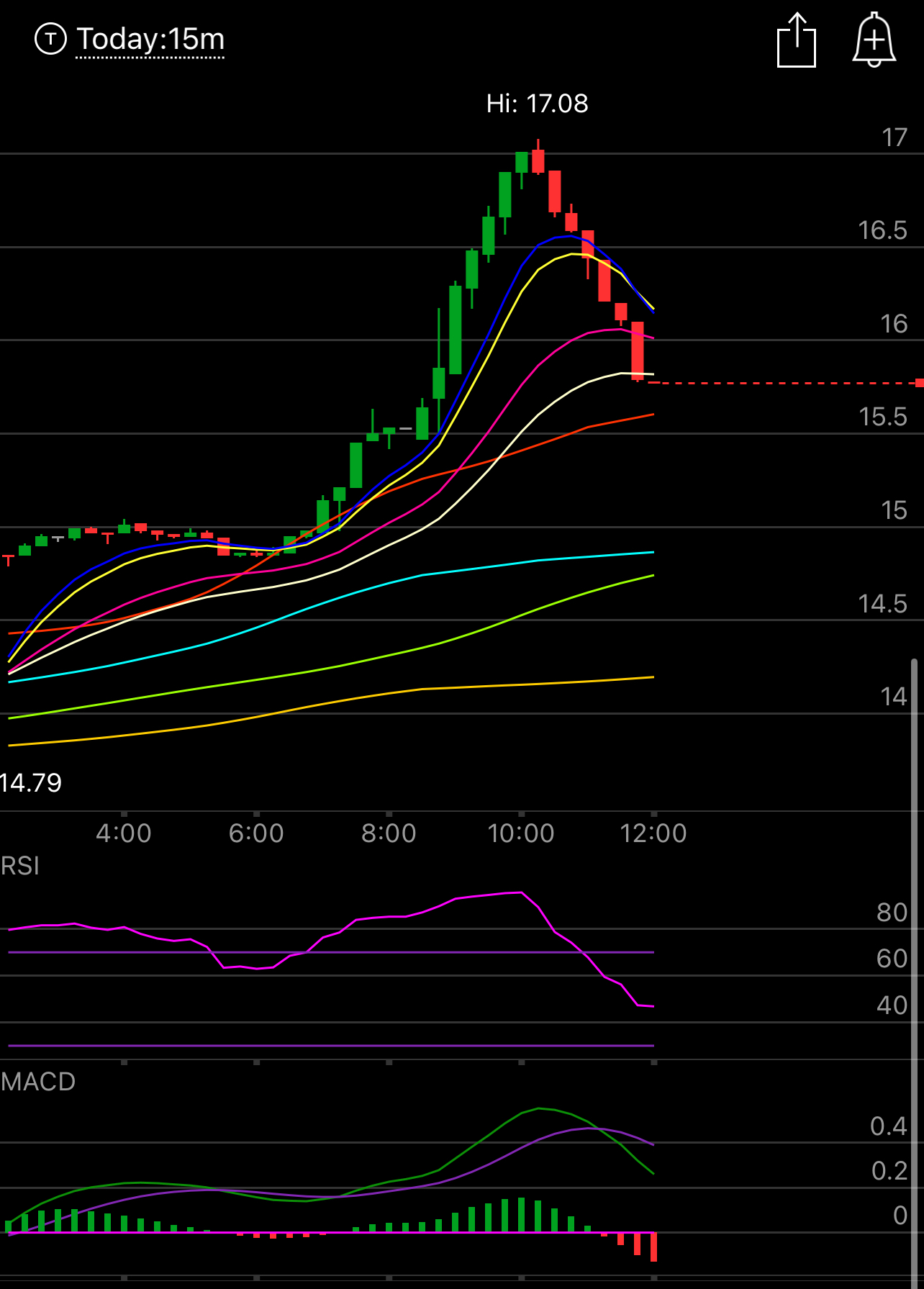This screenshot has height=1289, width=924.
Task: Tap the share/export icon
Action: (797, 40)
